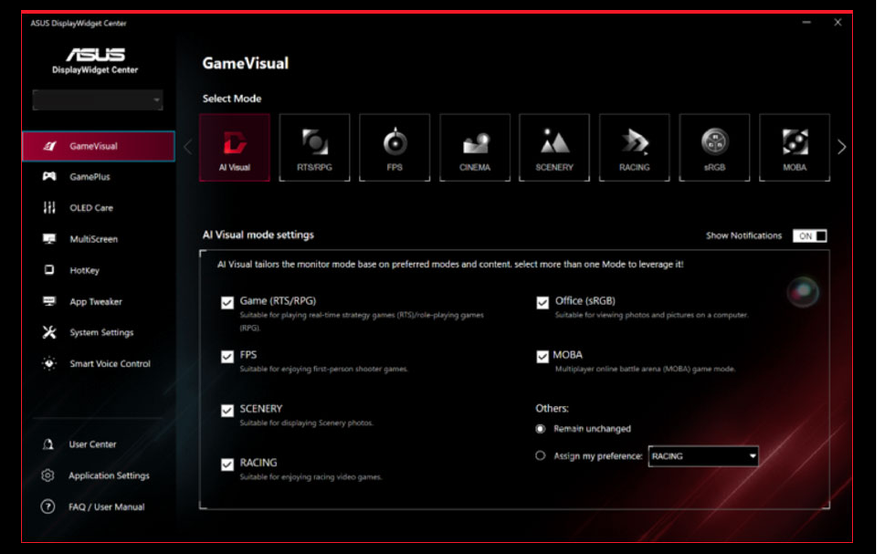Choose the MOBA mode tile
The width and height of the screenshot is (877, 554).
(x=794, y=148)
